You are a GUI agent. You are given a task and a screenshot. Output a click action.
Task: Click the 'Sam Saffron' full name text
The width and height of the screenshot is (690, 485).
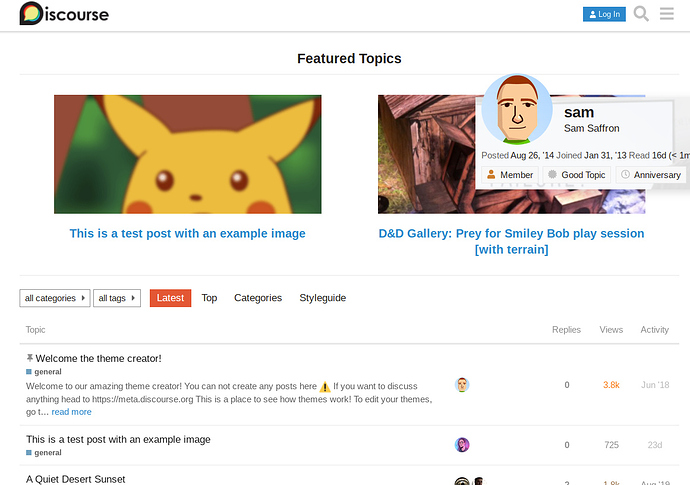(x=591, y=129)
